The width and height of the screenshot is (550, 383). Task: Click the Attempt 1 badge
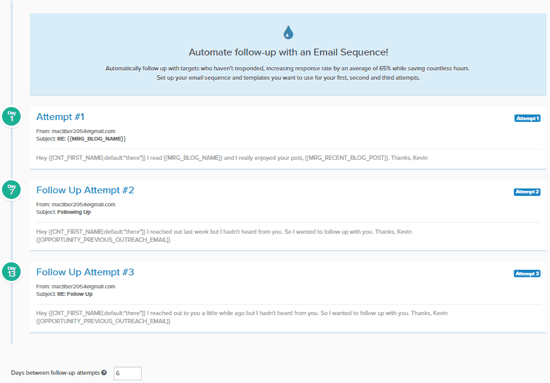(x=527, y=119)
